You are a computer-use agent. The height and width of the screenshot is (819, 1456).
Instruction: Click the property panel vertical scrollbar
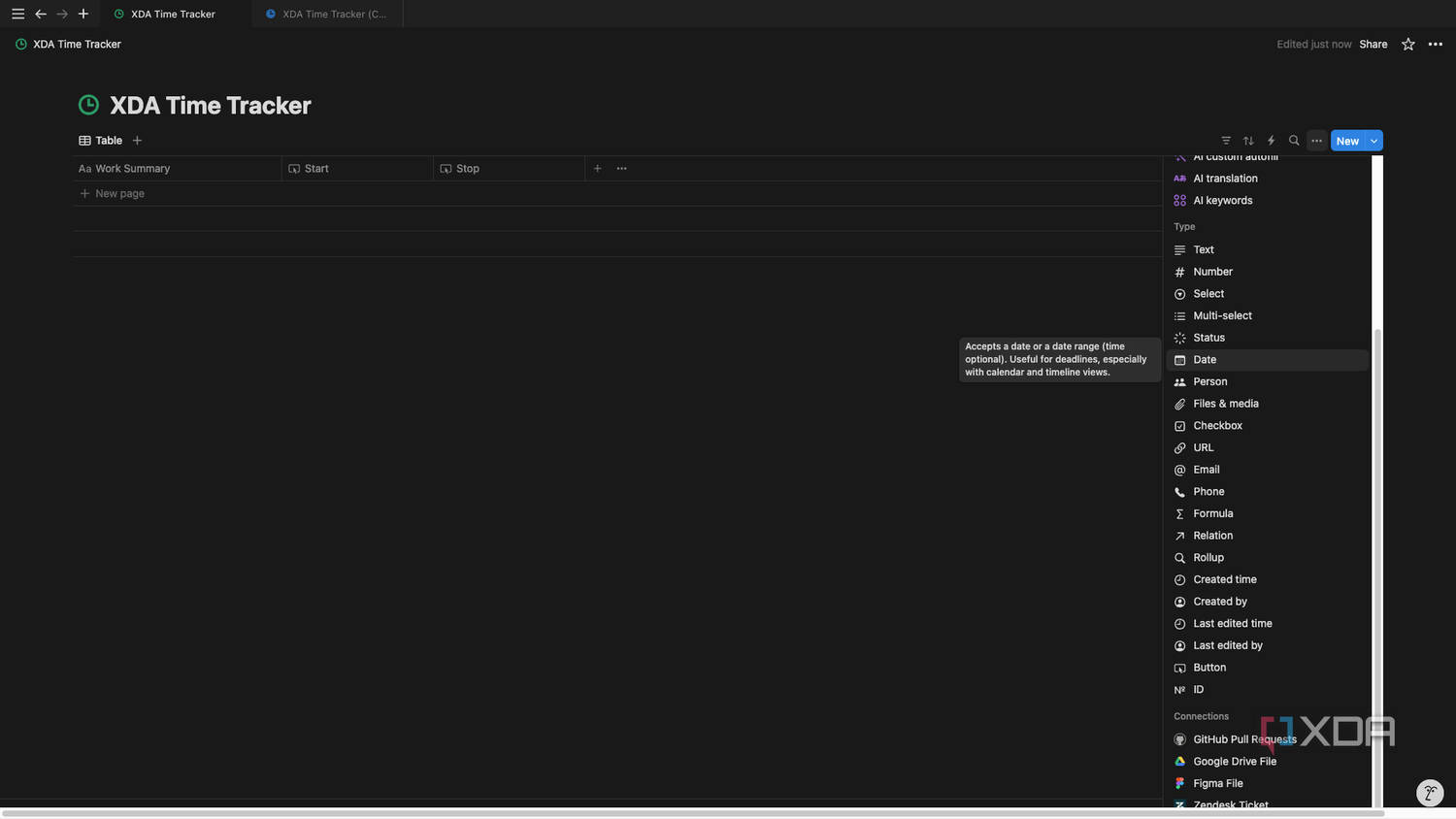(1377, 568)
